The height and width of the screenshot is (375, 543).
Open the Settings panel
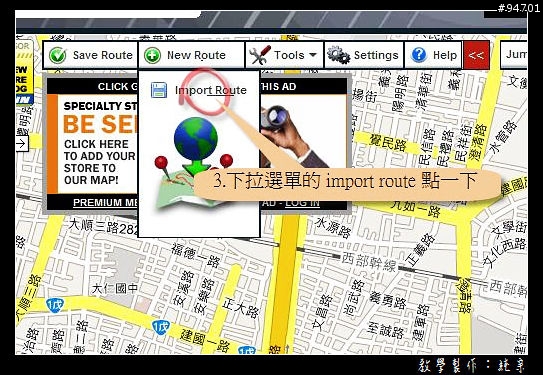pos(364,55)
